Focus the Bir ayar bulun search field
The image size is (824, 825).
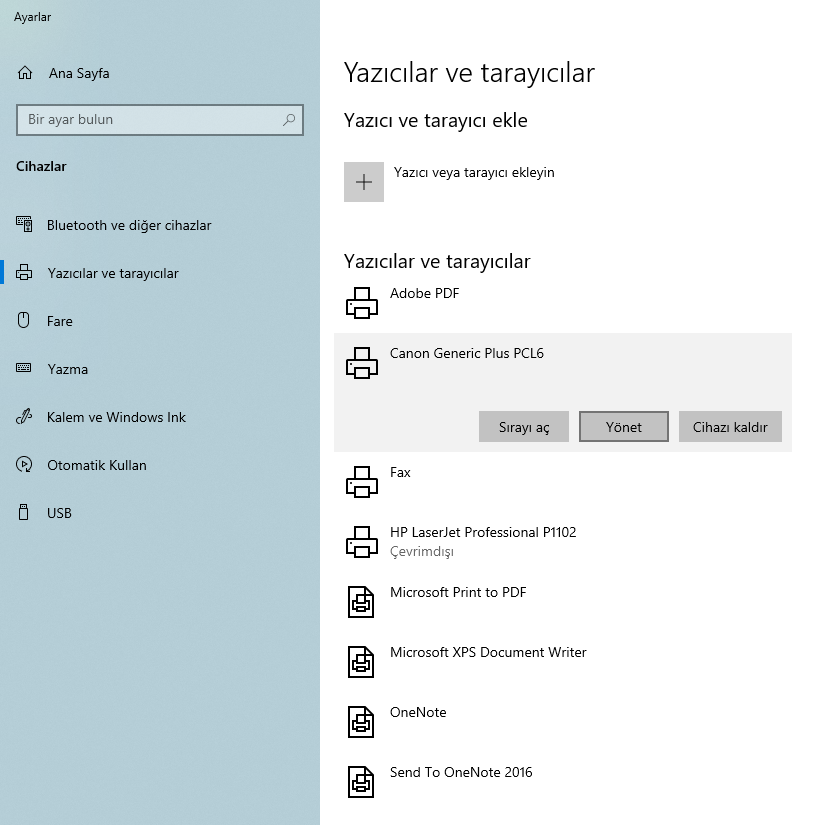160,120
